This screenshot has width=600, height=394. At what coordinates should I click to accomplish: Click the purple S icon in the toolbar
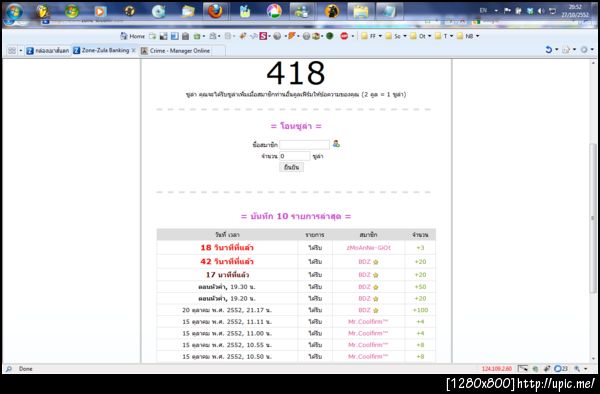pos(263,36)
